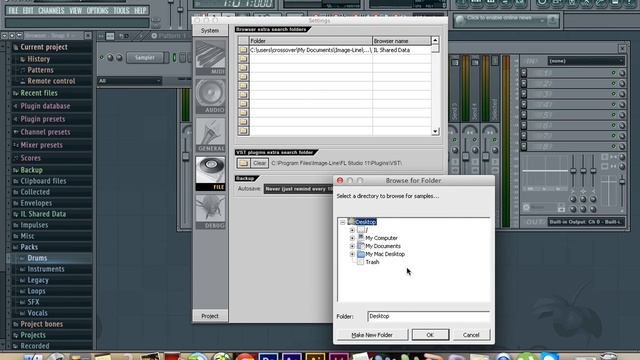640x360 pixels.
Task: Open the FILE settings page
Action: point(210,174)
